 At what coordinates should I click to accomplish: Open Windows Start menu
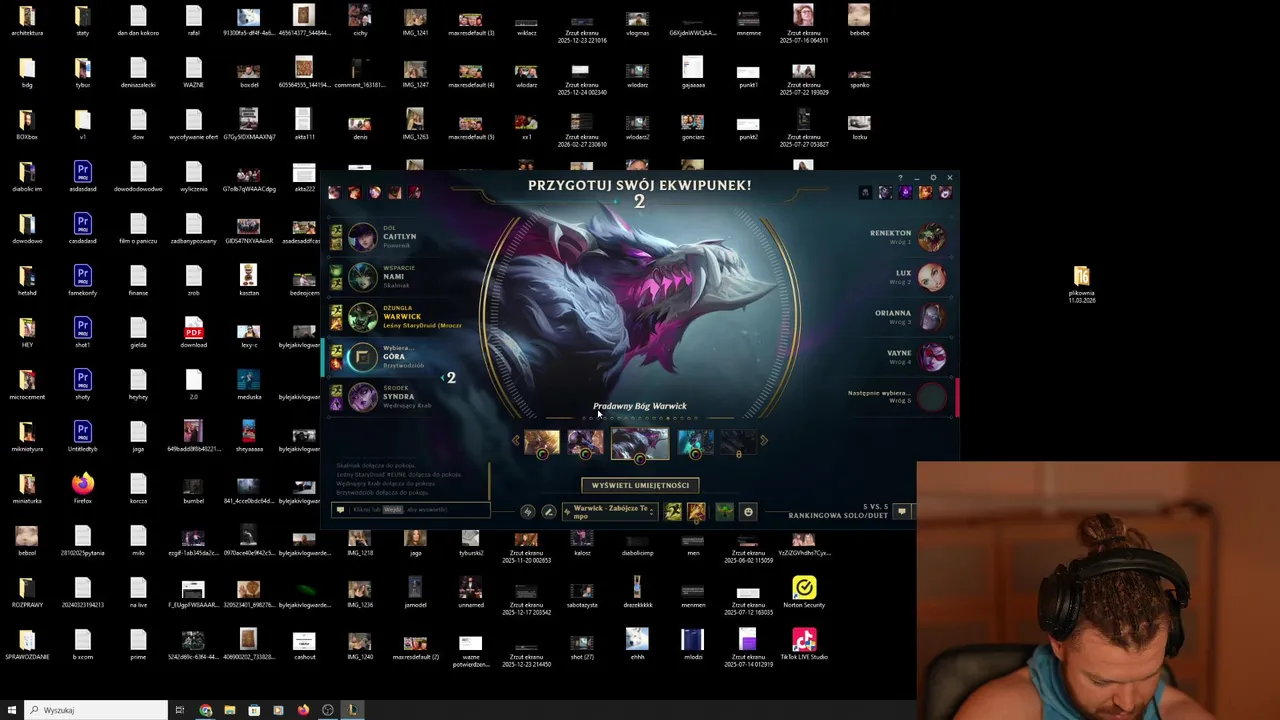(x=12, y=710)
